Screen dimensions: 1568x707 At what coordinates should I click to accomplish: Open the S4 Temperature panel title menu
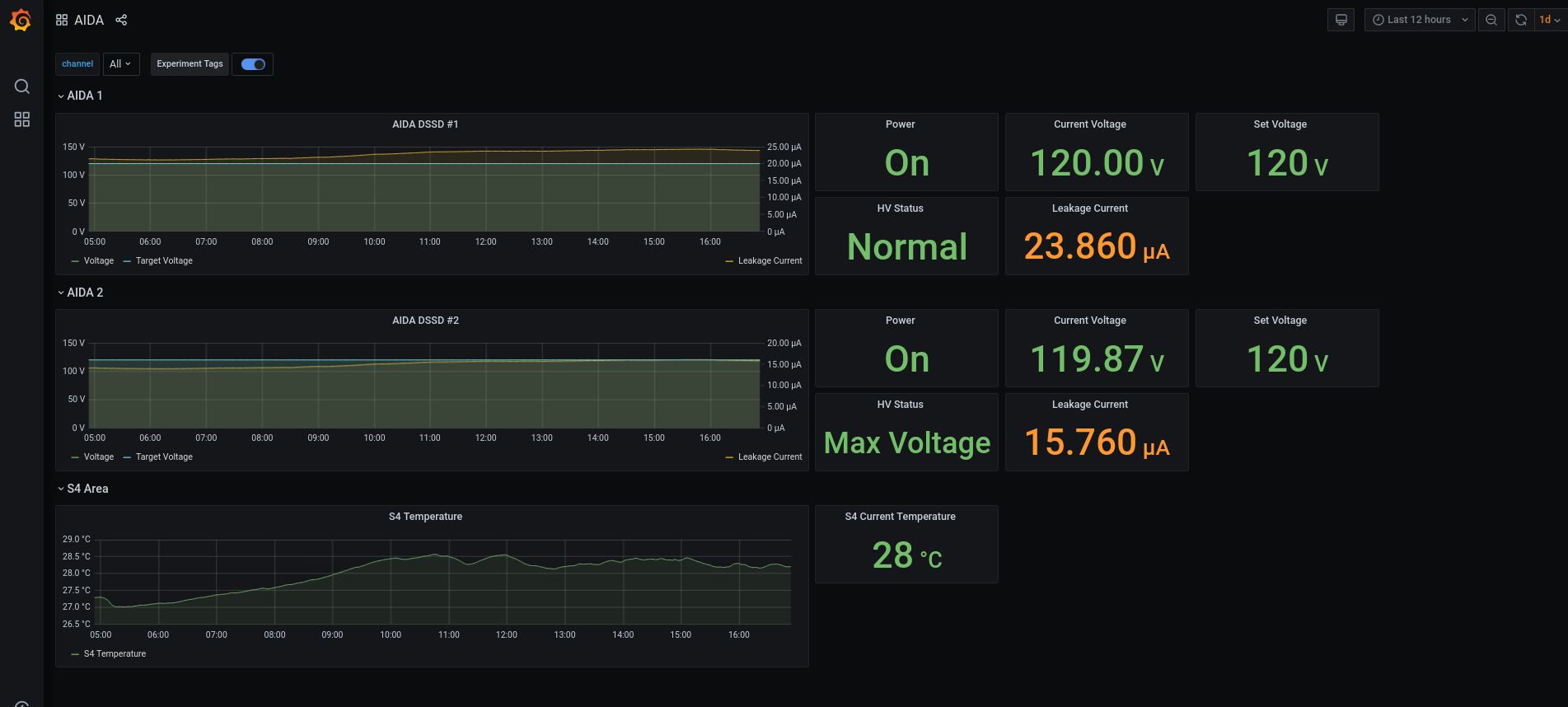coord(425,517)
